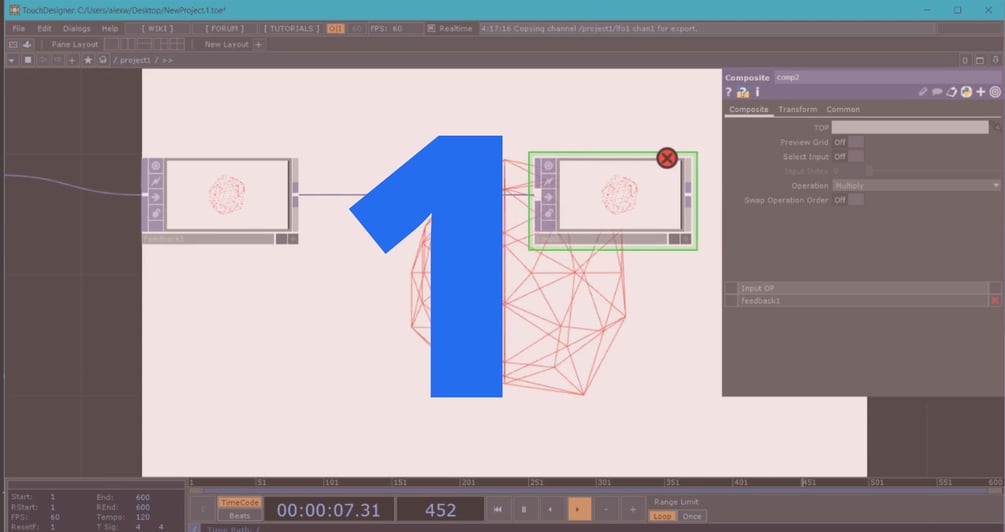Click the Python help icon in parameters
This screenshot has width=1005, height=532.
click(743, 92)
